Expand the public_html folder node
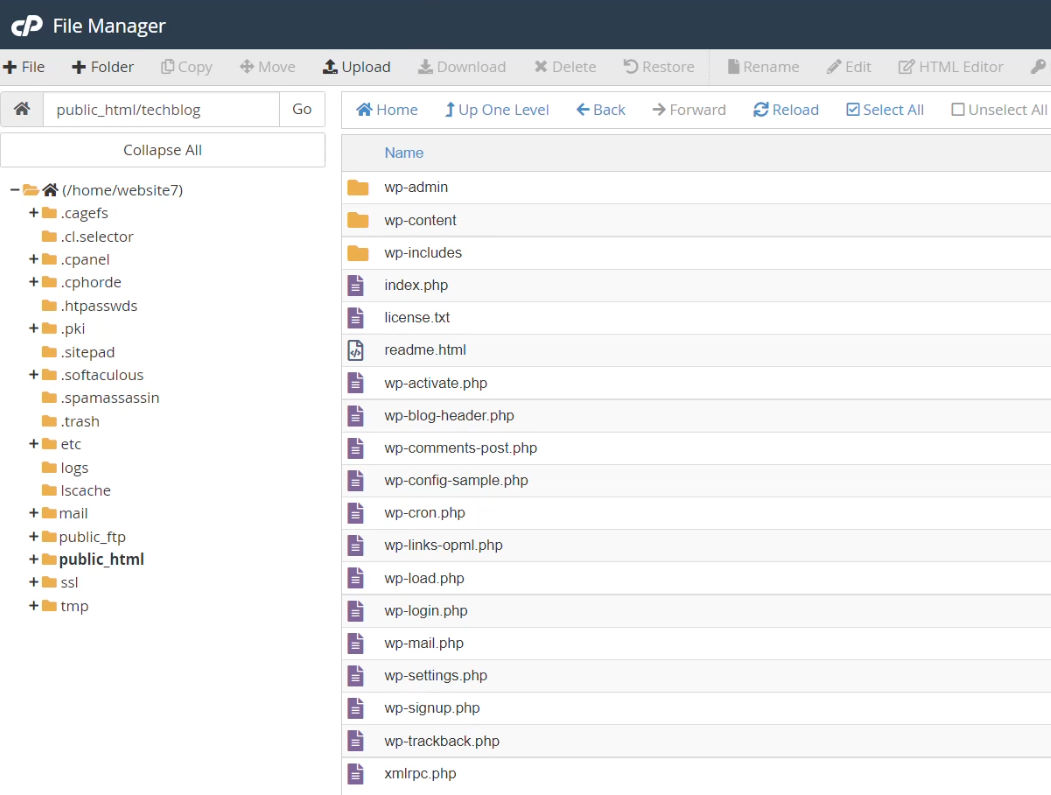Screen dimensions: 1051x795 click(x=34, y=560)
